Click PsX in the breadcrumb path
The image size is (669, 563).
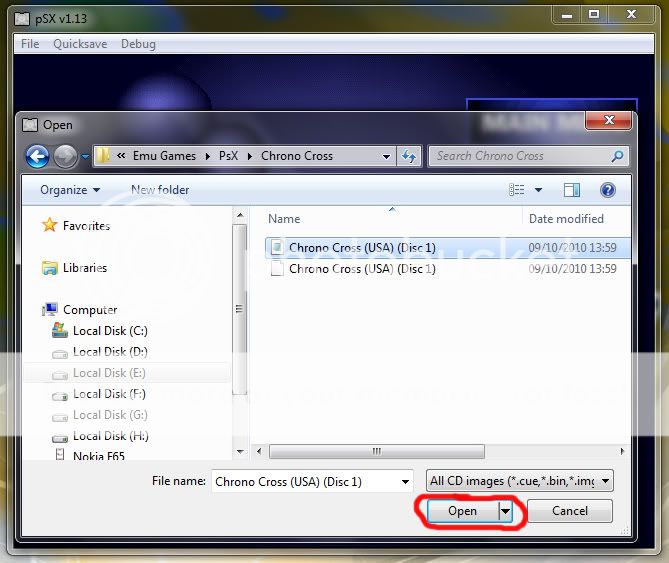click(228, 156)
